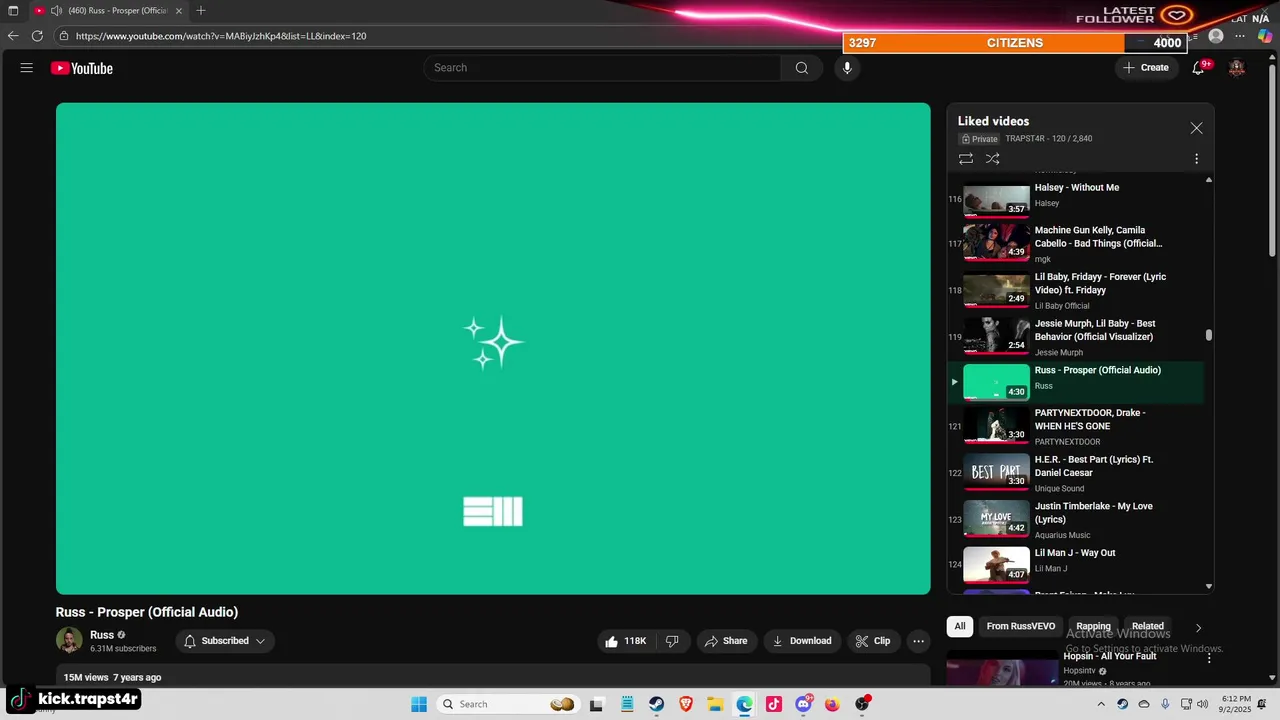Image resolution: width=1280 pixels, height=720 pixels.
Task: Like the Russ Prosper video
Action: (x=625, y=641)
